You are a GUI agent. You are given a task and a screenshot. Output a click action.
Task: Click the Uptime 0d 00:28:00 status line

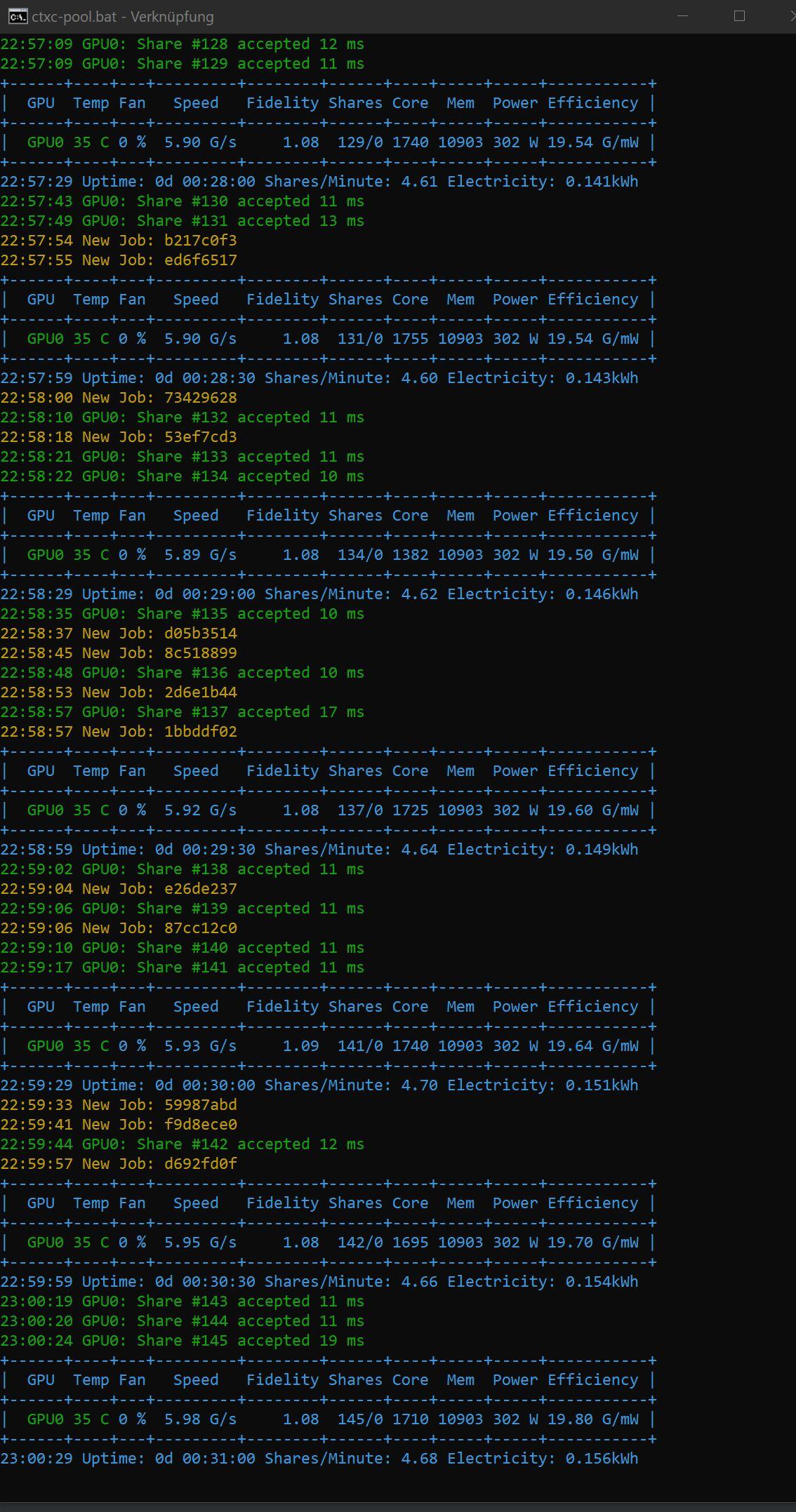click(319, 182)
